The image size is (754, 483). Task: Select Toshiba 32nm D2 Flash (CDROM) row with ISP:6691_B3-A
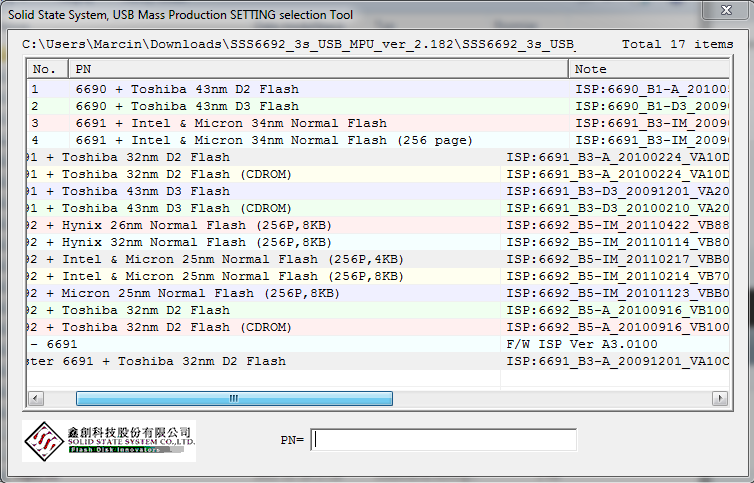378,174
